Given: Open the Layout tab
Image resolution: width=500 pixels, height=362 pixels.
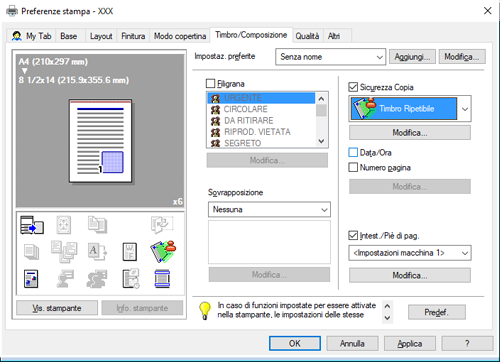Looking at the screenshot, I should [x=101, y=36].
